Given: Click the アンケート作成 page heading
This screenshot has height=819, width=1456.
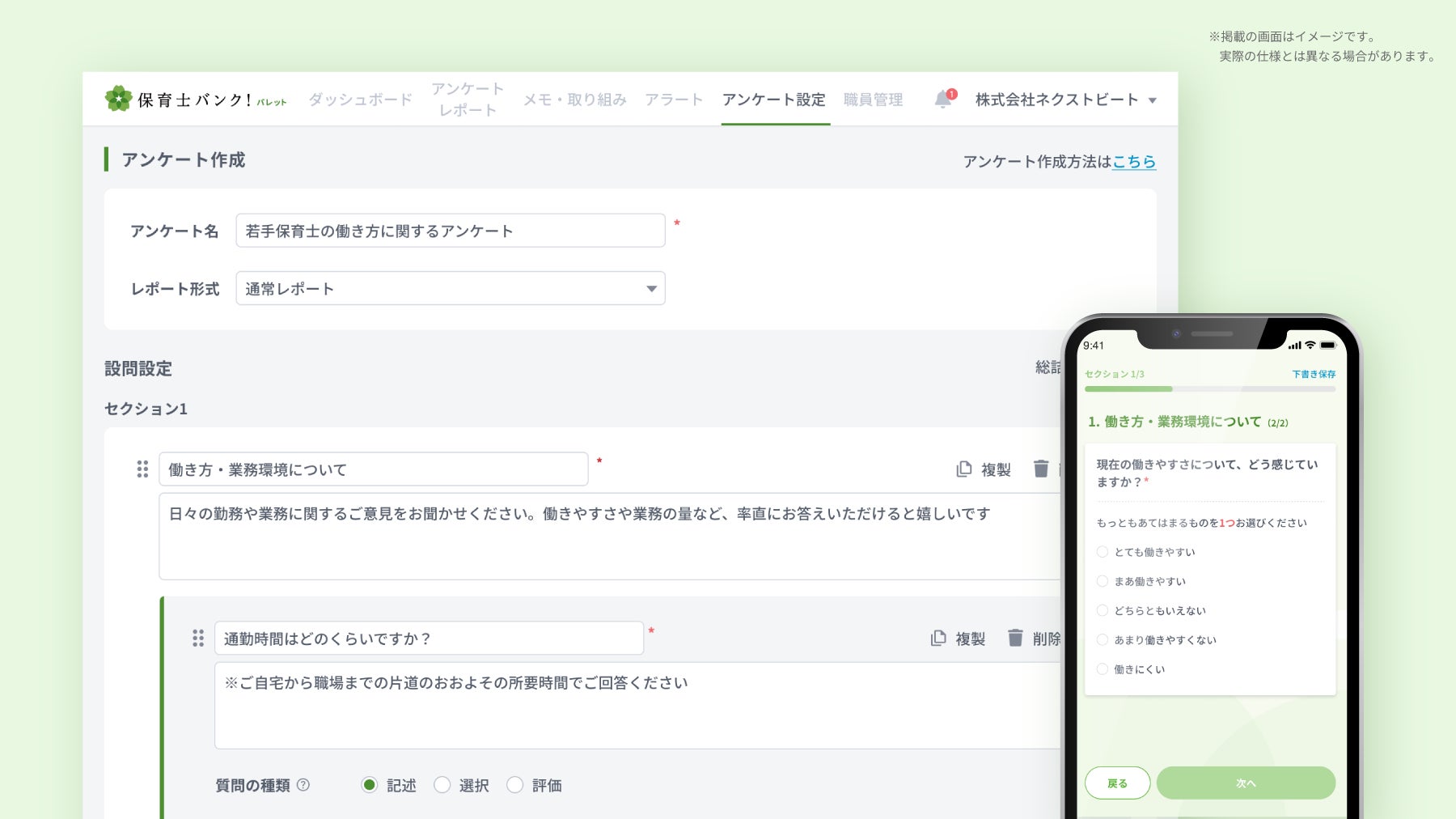Looking at the screenshot, I should [184, 159].
